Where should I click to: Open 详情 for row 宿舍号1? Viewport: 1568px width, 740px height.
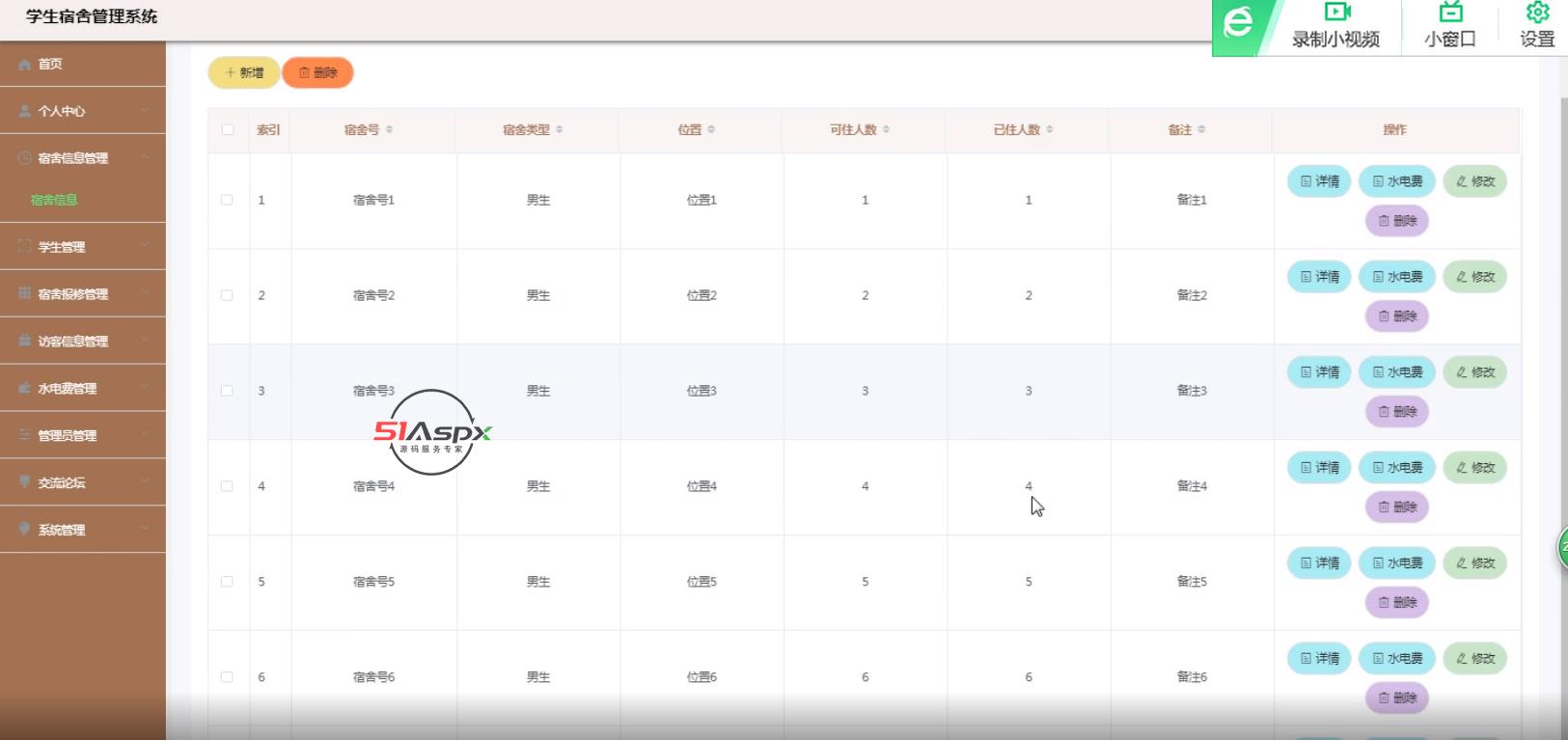[x=1319, y=181]
